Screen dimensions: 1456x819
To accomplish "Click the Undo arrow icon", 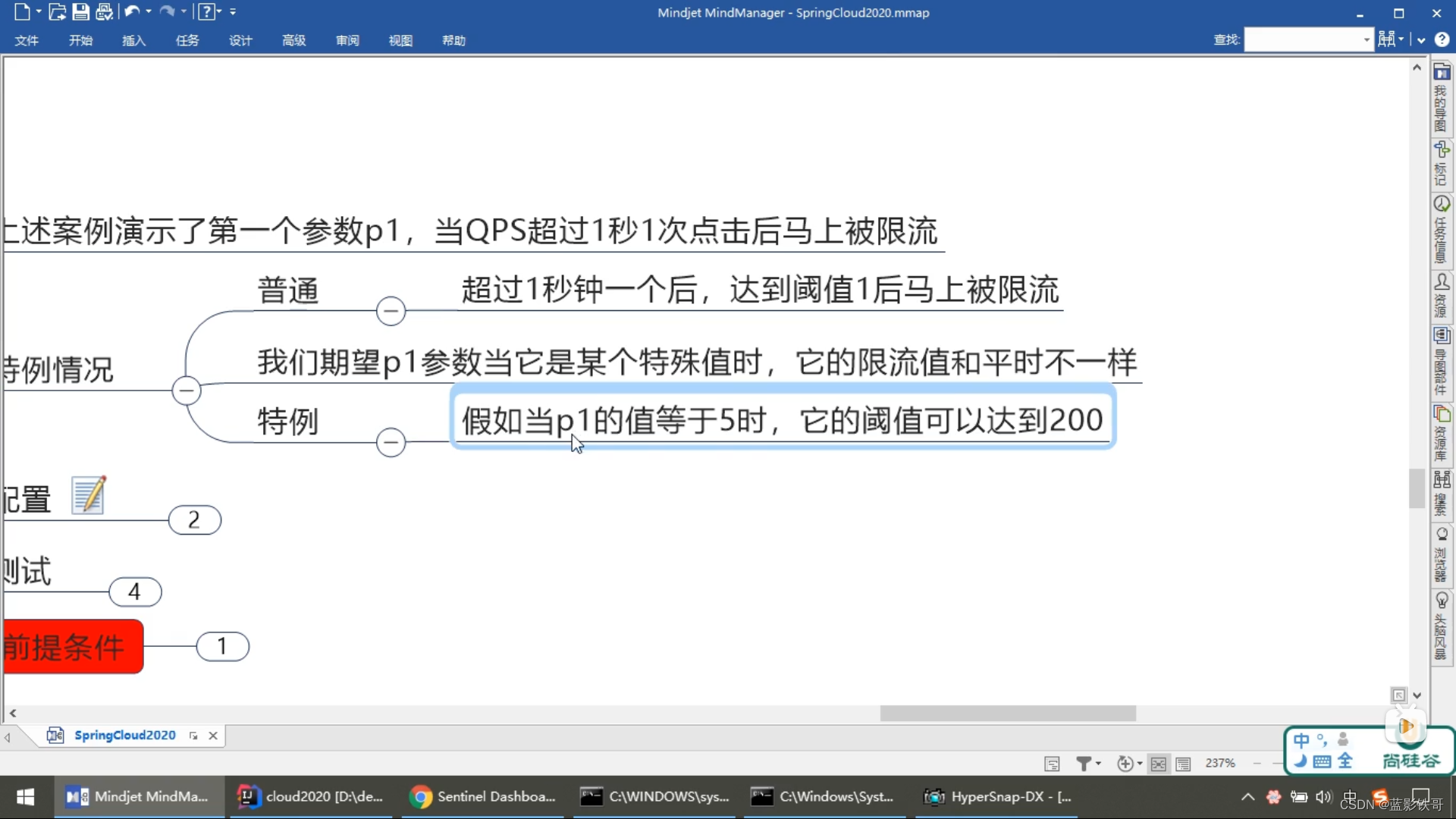I will (131, 12).
